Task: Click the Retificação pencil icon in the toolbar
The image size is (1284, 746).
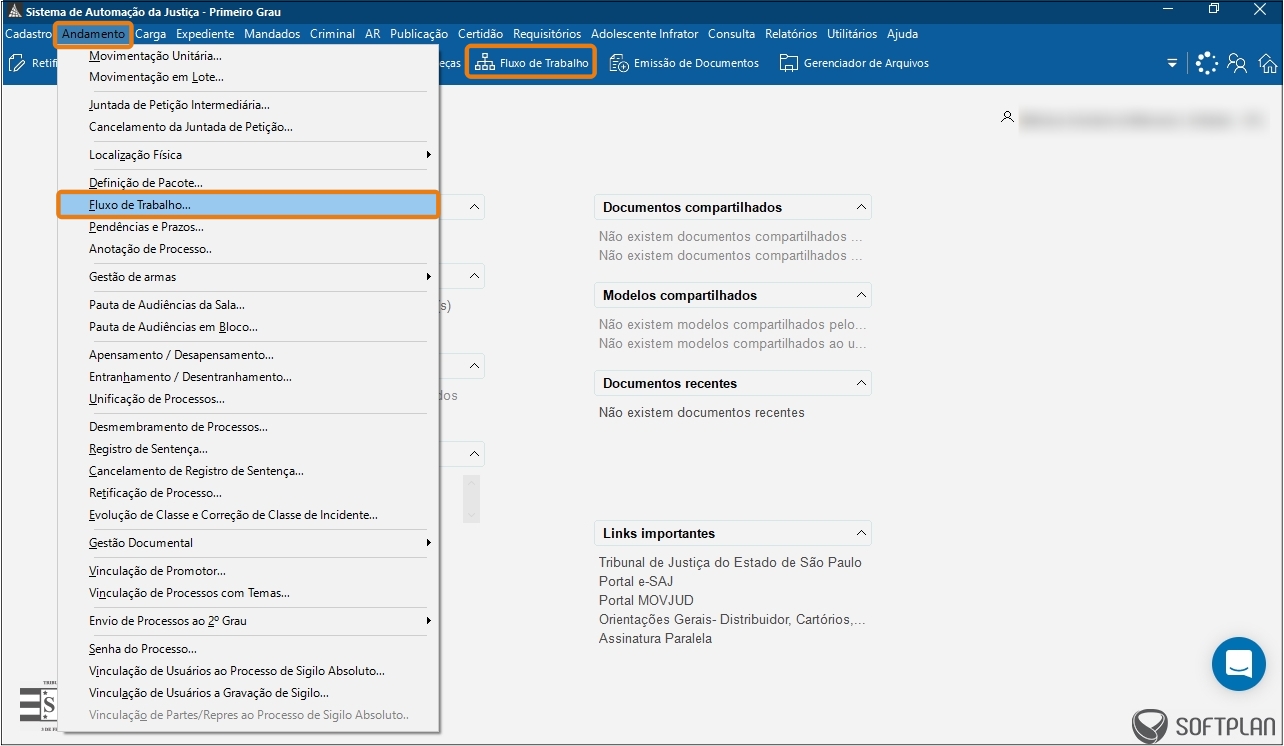Action: point(17,63)
